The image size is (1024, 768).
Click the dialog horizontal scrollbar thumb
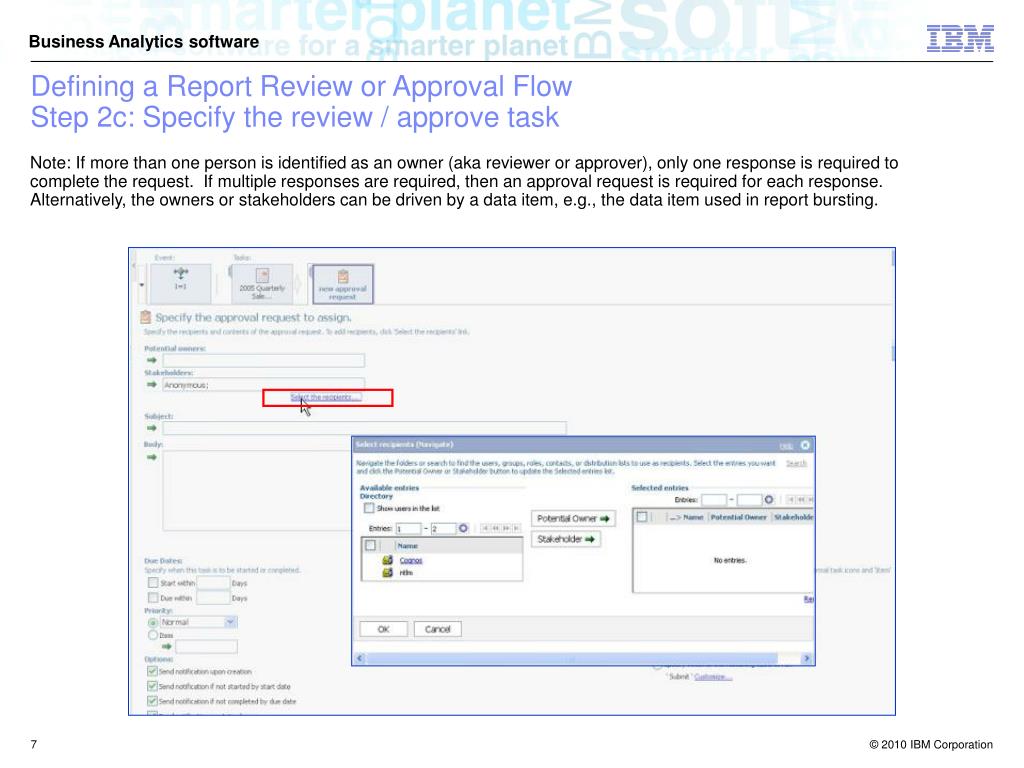(571, 658)
